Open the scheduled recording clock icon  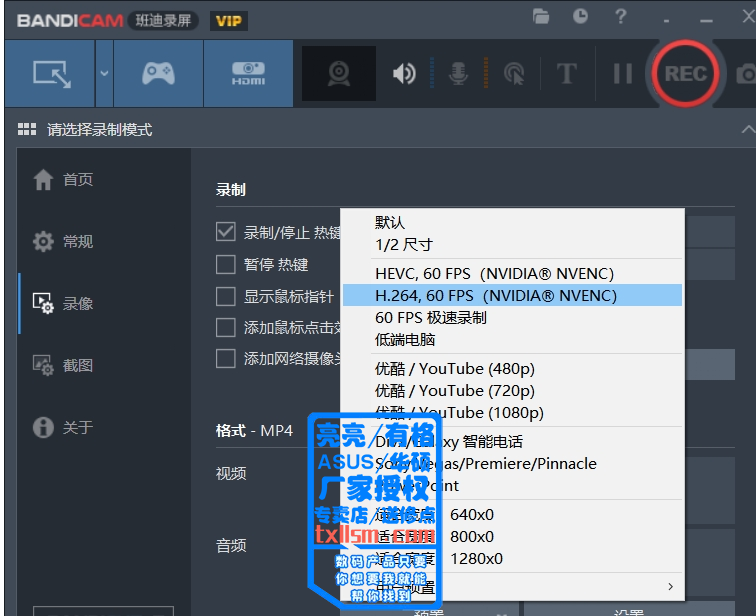[x=580, y=16]
